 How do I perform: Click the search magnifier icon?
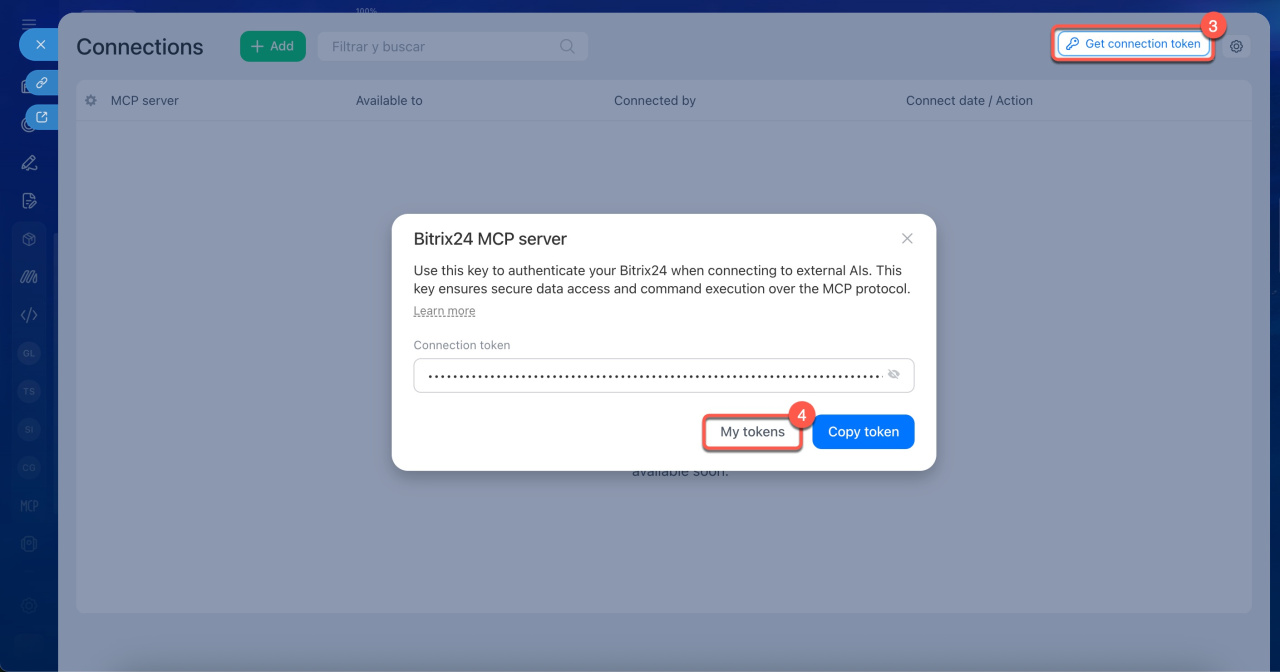point(567,46)
